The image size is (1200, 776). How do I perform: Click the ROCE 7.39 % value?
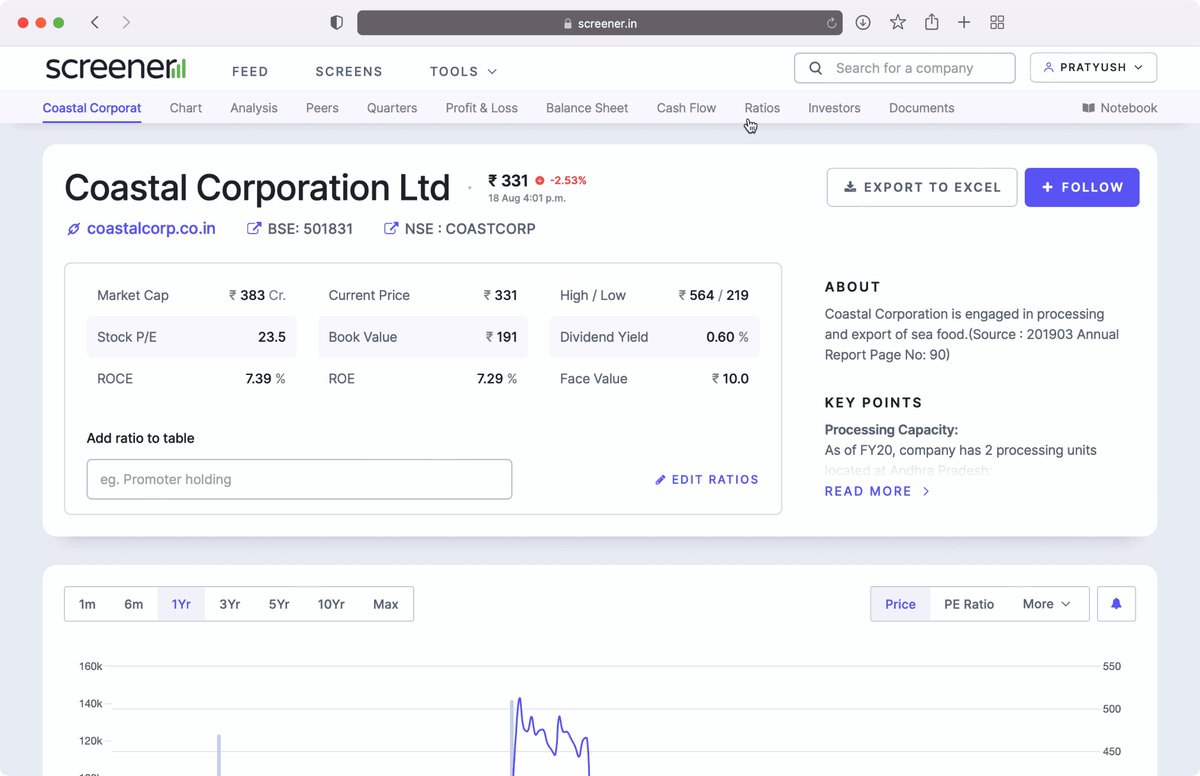(x=266, y=379)
